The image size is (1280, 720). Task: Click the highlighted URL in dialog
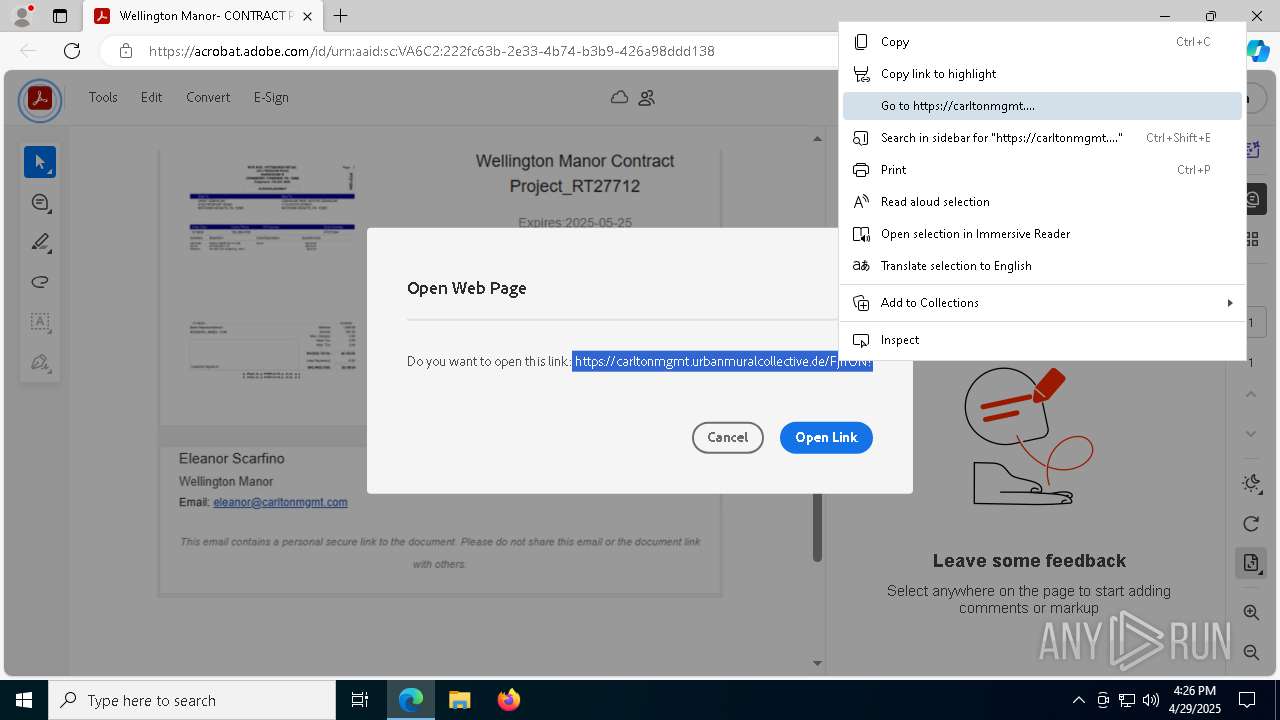[722, 361]
